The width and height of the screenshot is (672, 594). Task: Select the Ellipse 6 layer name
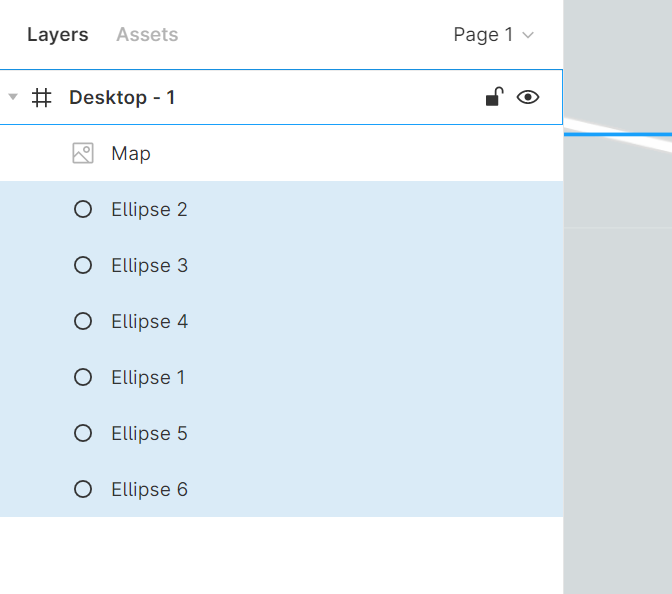point(149,489)
